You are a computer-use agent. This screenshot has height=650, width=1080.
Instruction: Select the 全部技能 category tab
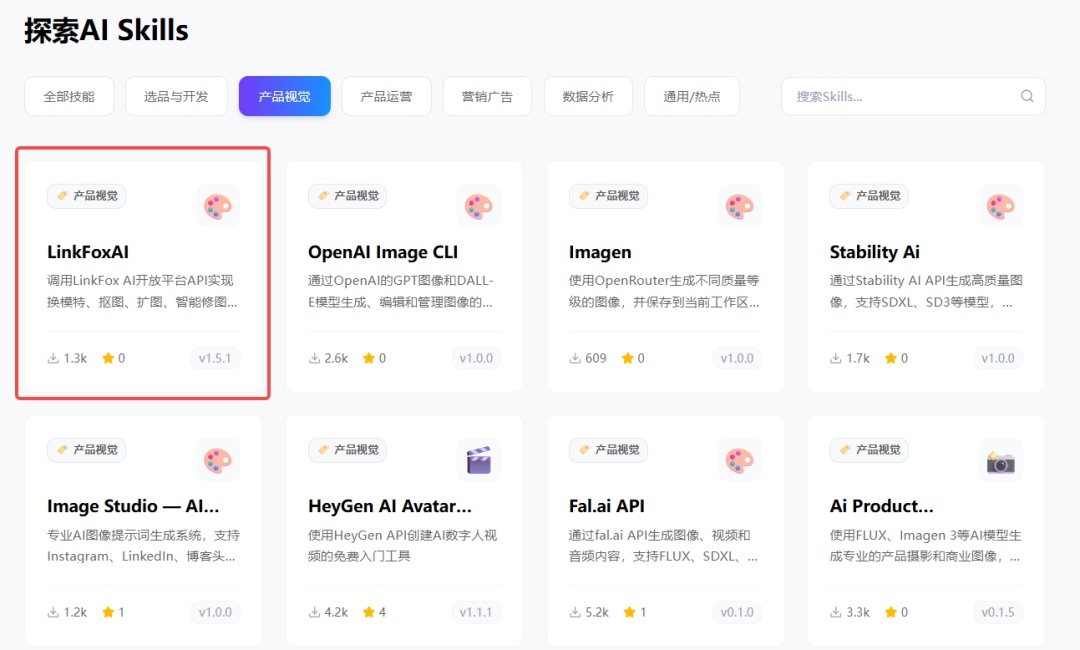tap(69, 96)
